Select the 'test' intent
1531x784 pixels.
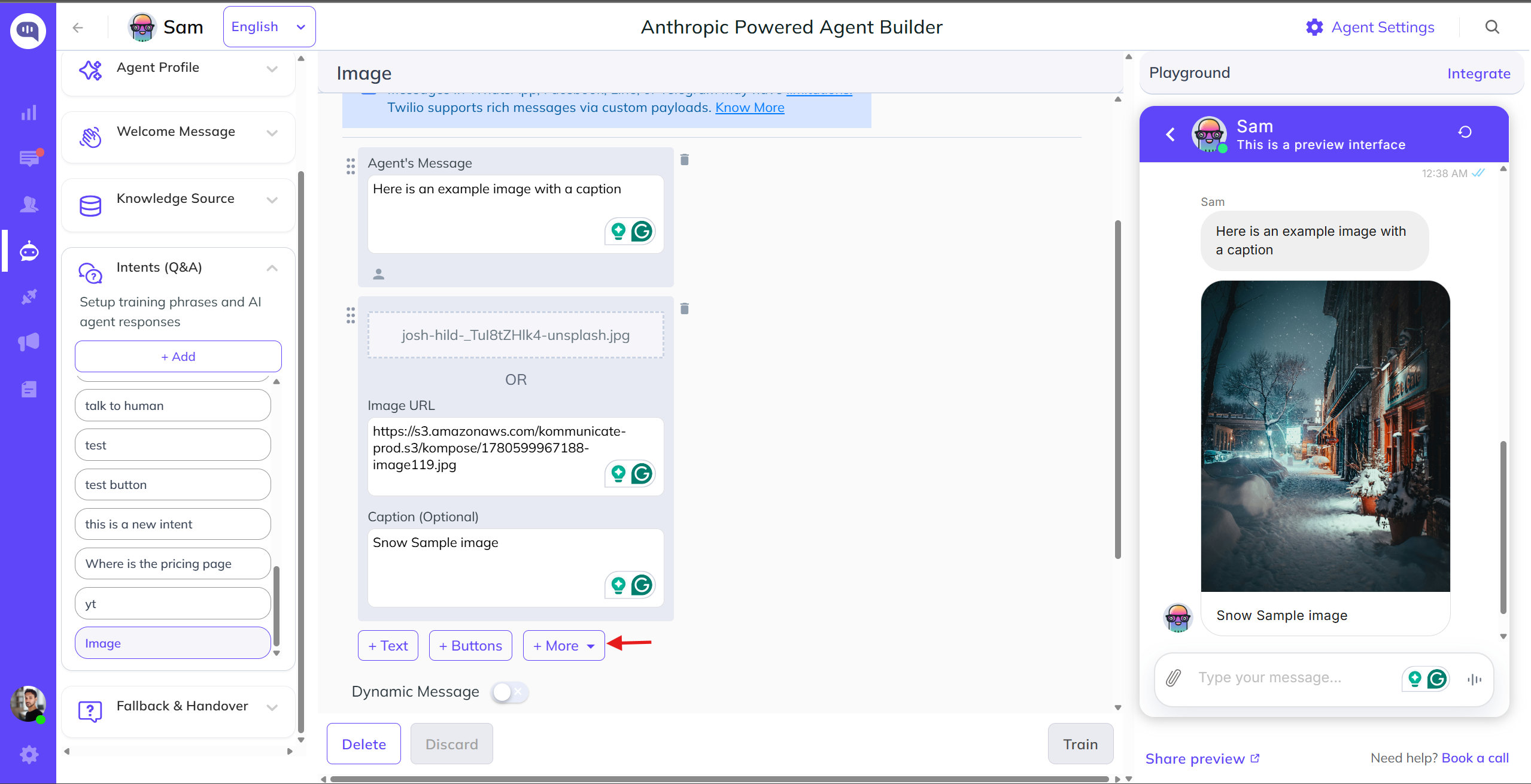tap(172, 445)
